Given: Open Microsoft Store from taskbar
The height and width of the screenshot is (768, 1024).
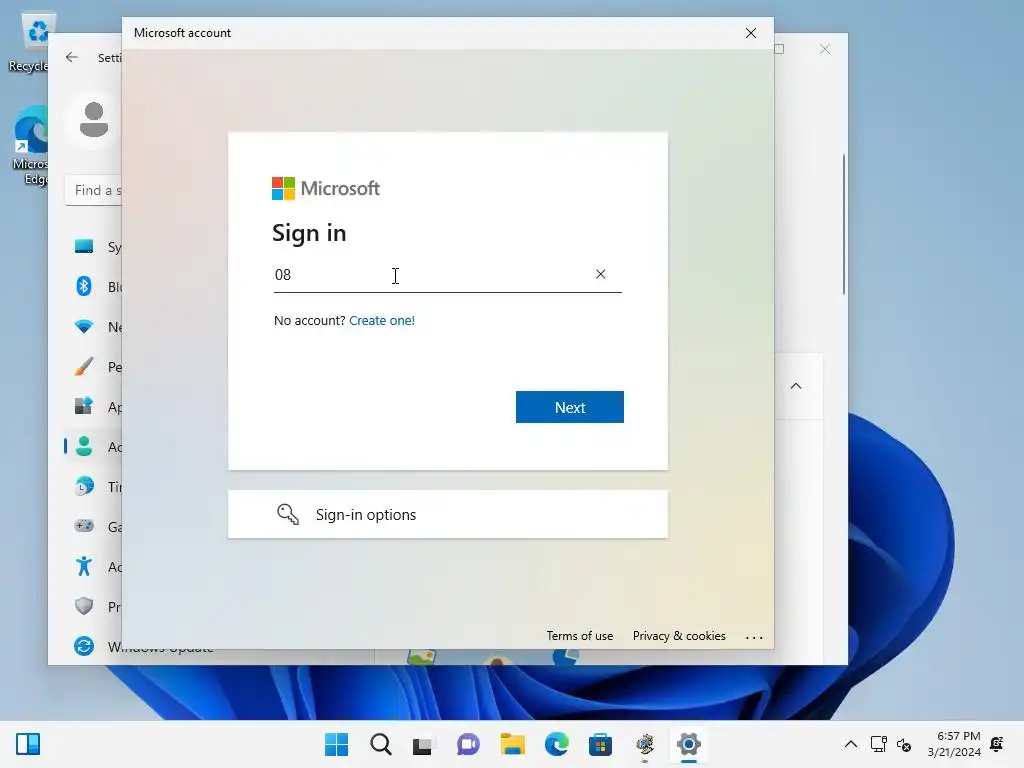Looking at the screenshot, I should coord(600,744).
